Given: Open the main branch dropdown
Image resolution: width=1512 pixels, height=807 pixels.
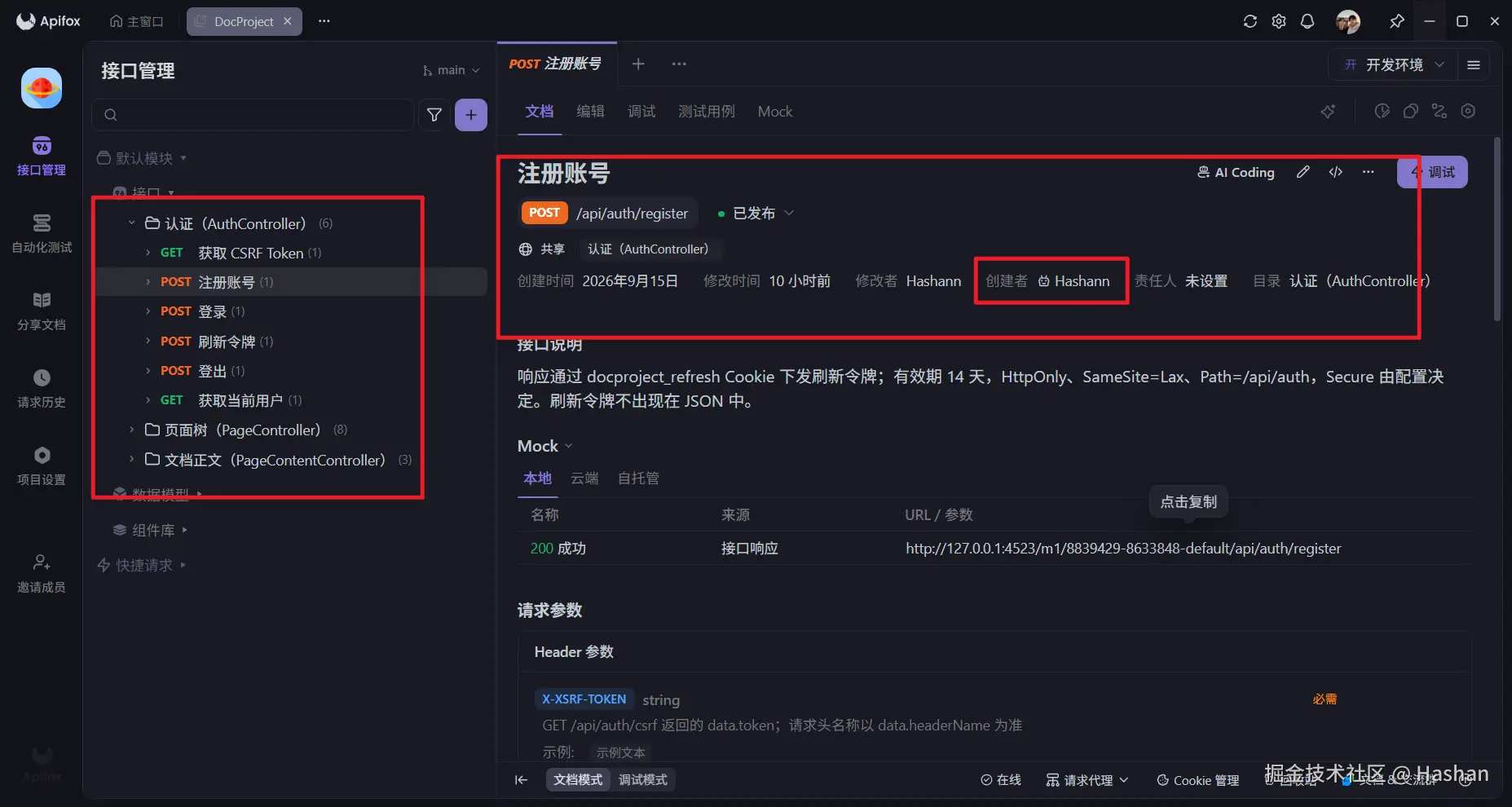Looking at the screenshot, I should pos(451,70).
